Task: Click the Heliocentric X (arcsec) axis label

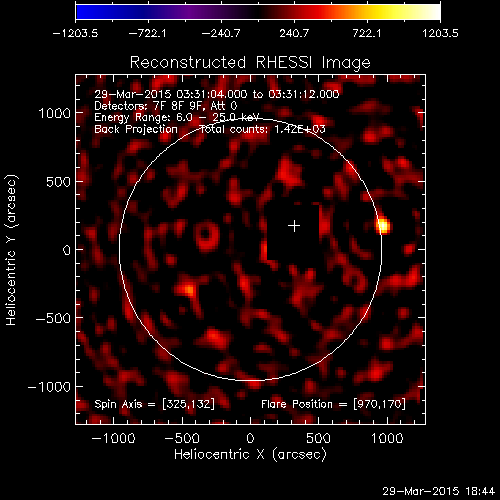Action: pos(250,454)
